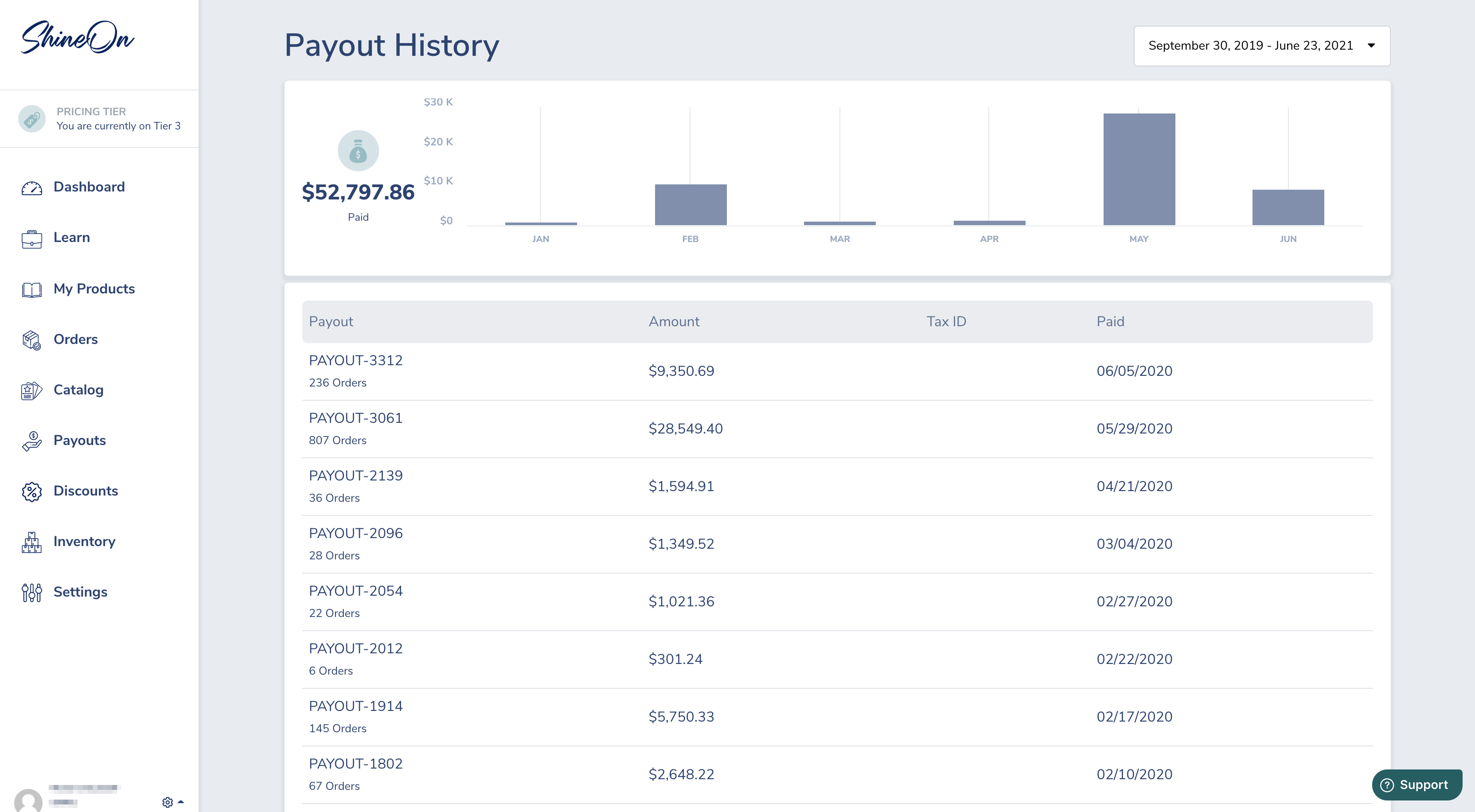
Task: Select the Discounts percent badge icon
Action: pos(31,492)
